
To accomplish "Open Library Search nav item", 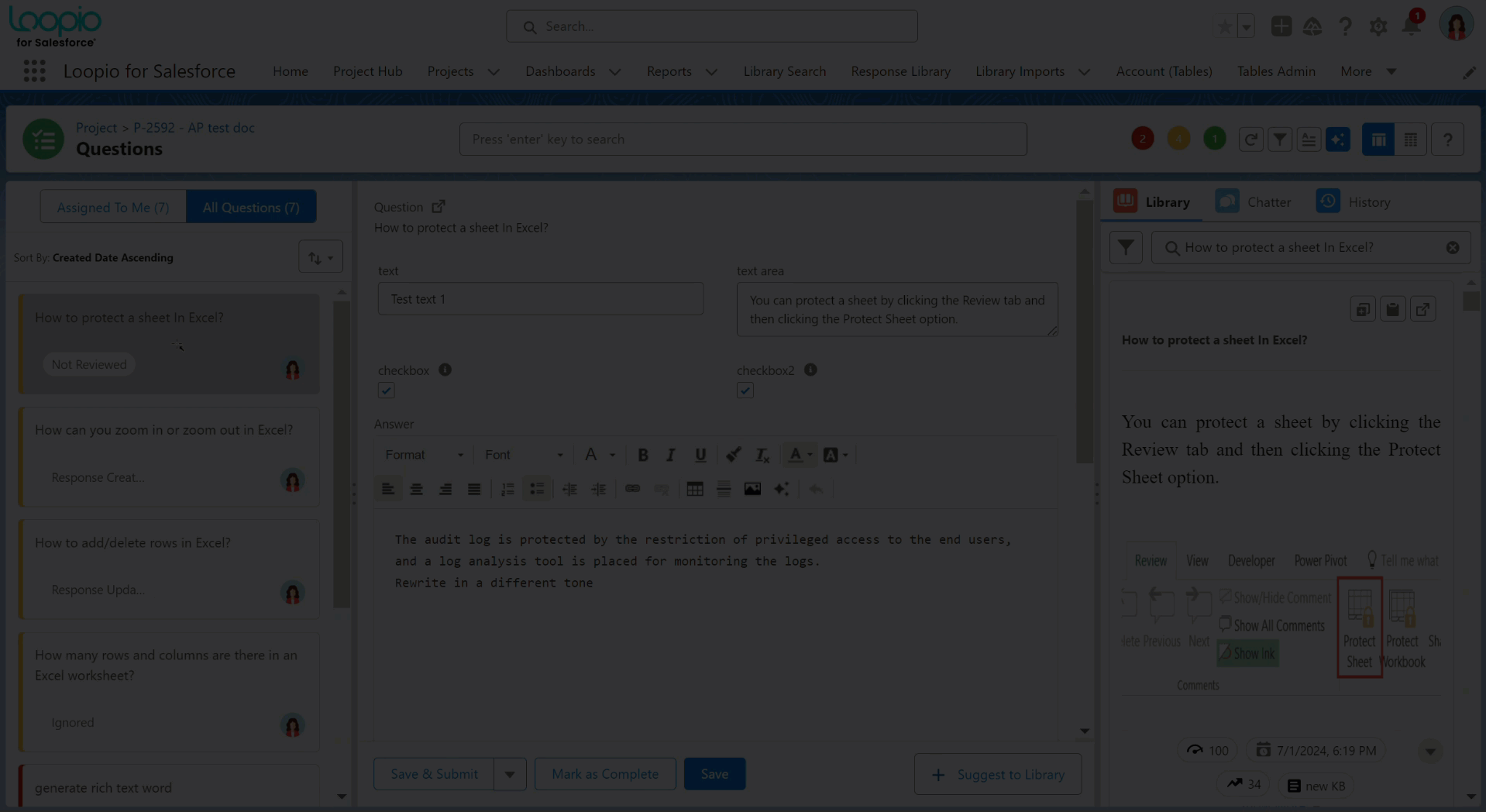I will coord(784,71).
